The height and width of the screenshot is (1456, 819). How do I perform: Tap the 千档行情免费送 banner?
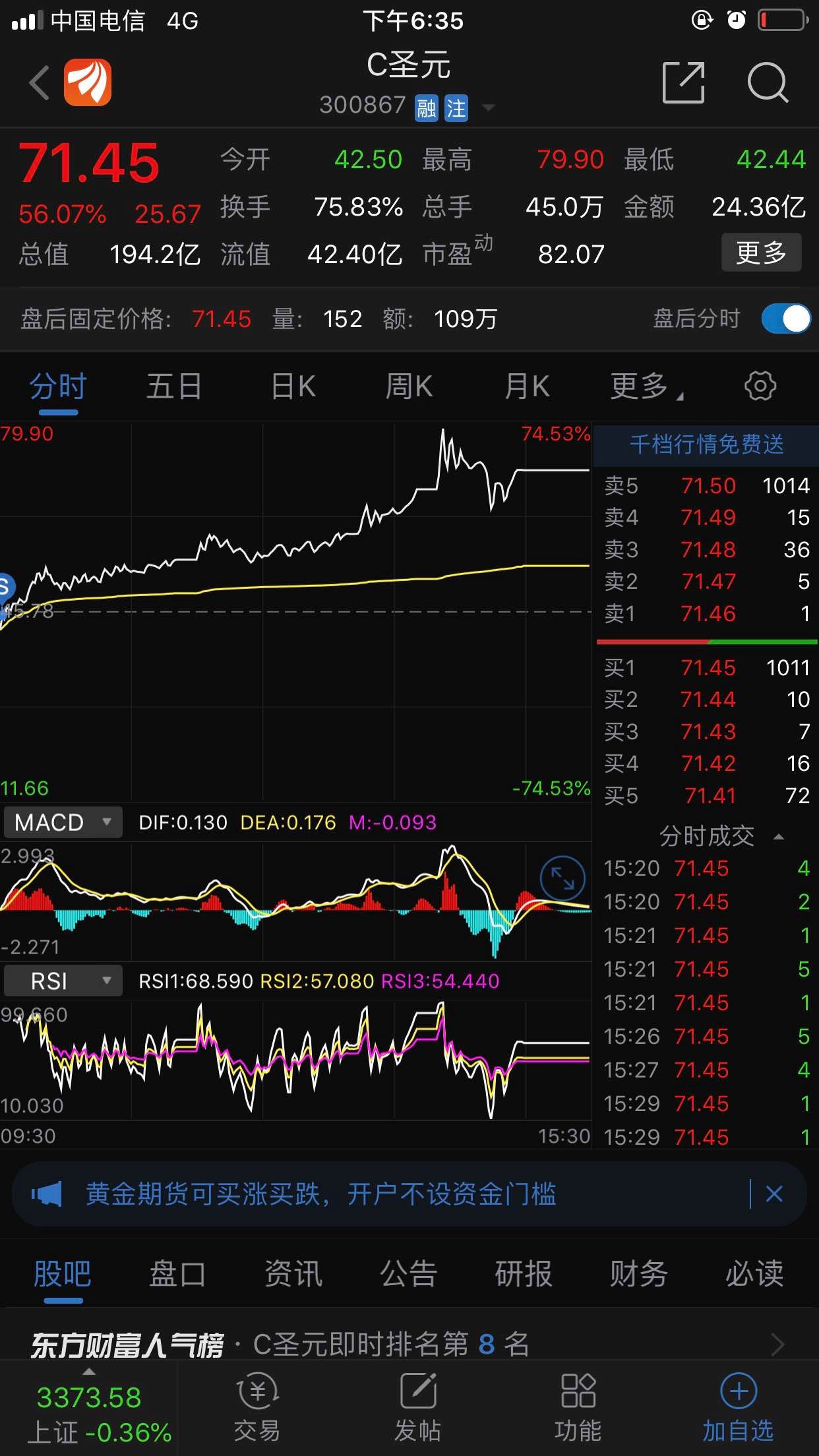(x=706, y=444)
